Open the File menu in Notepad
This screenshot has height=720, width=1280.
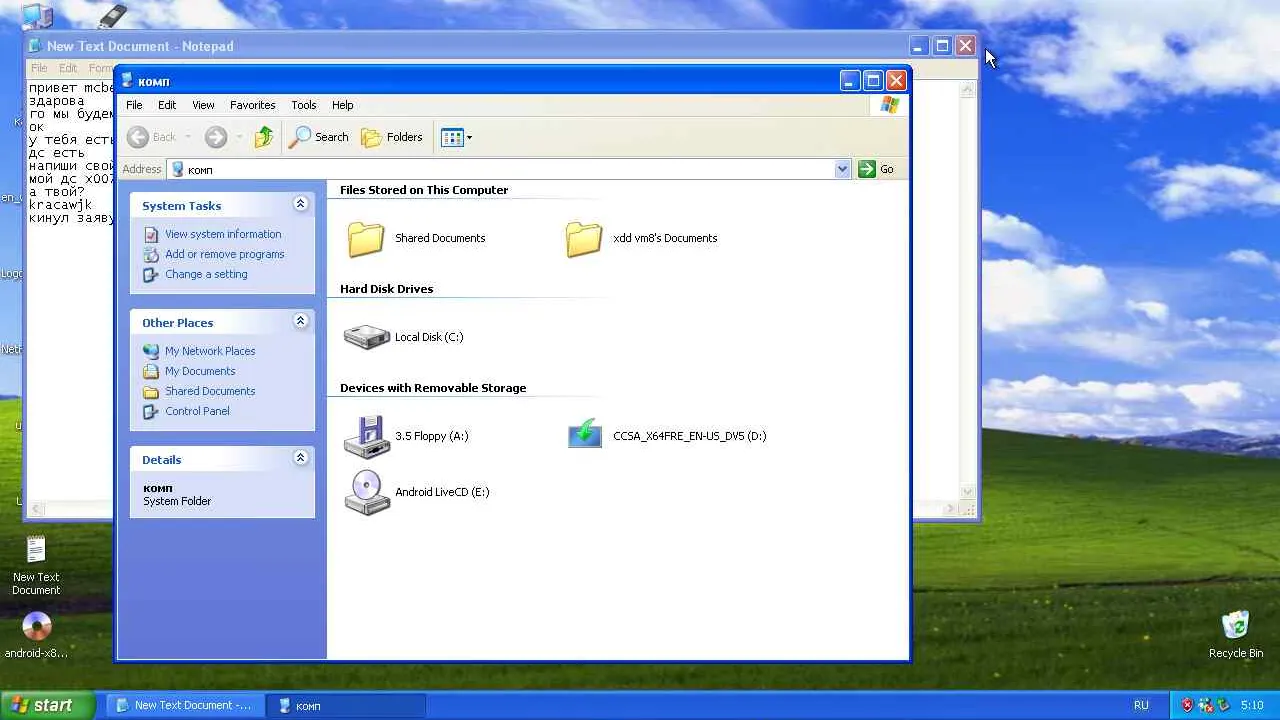39,68
